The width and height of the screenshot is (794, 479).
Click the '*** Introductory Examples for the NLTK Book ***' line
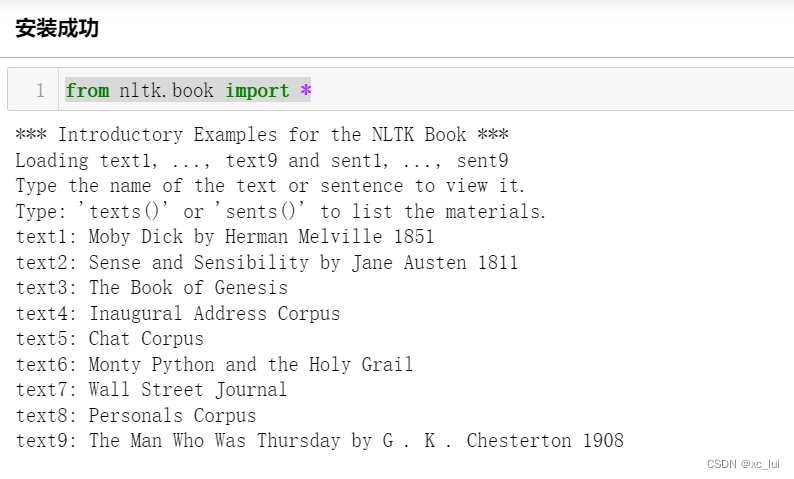(x=262, y=135)
